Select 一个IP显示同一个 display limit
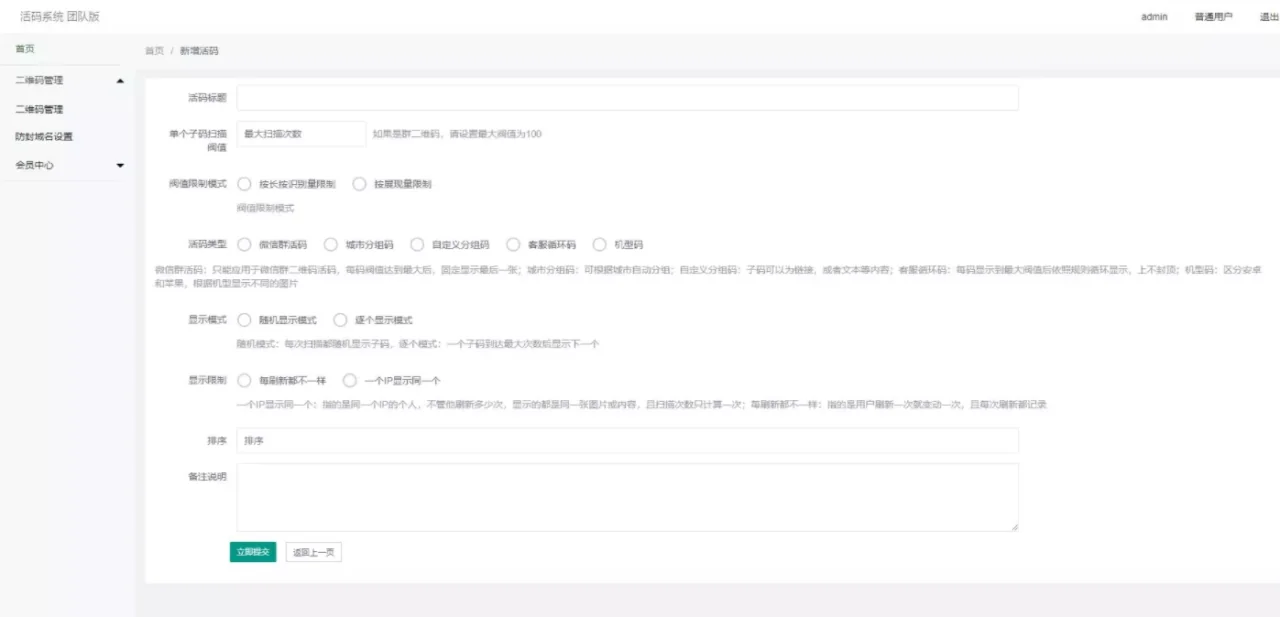The width and height of the screenshot is (1280, 617). click(350, 380)
